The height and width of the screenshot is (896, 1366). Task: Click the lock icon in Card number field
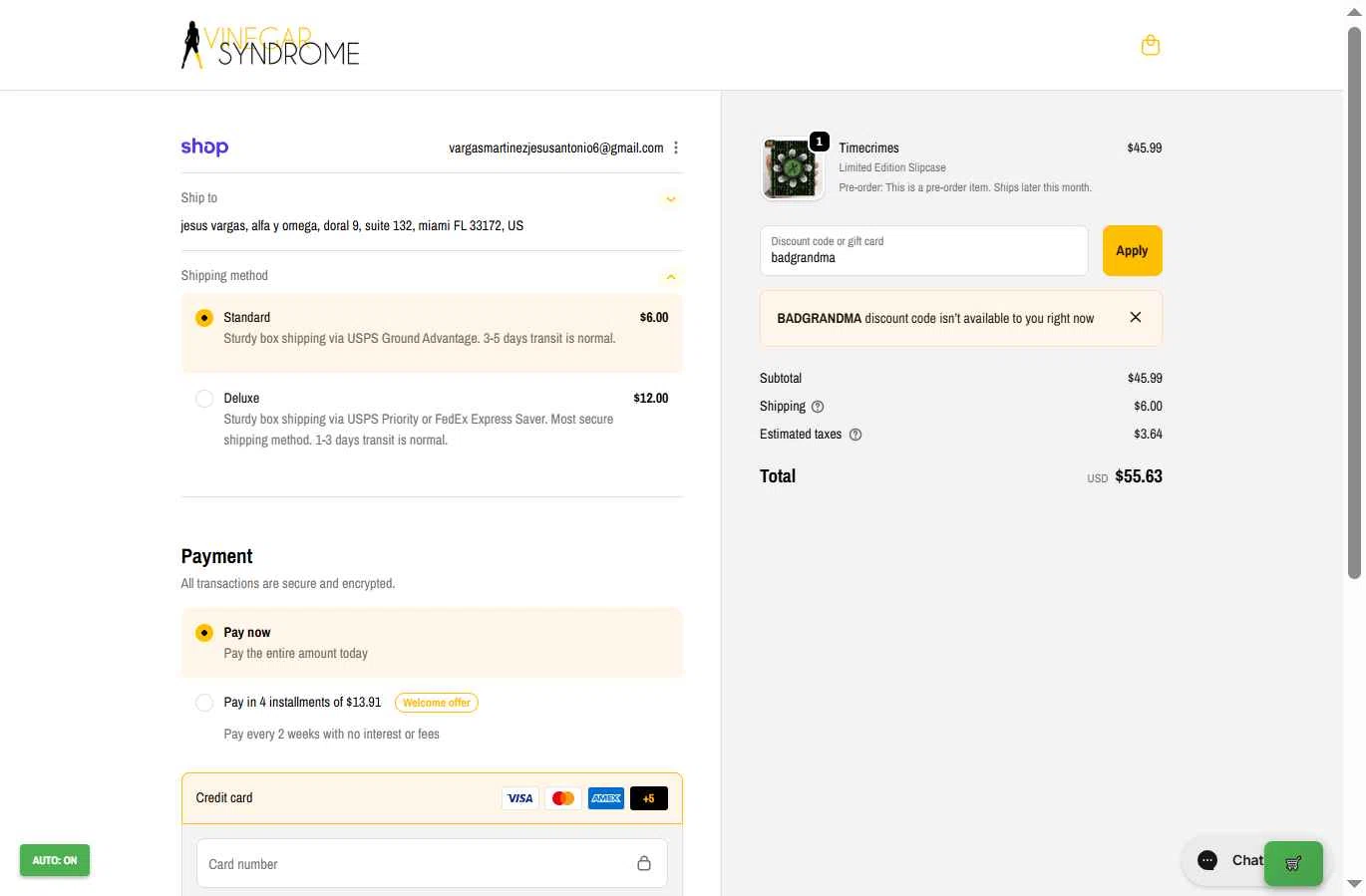644,863
